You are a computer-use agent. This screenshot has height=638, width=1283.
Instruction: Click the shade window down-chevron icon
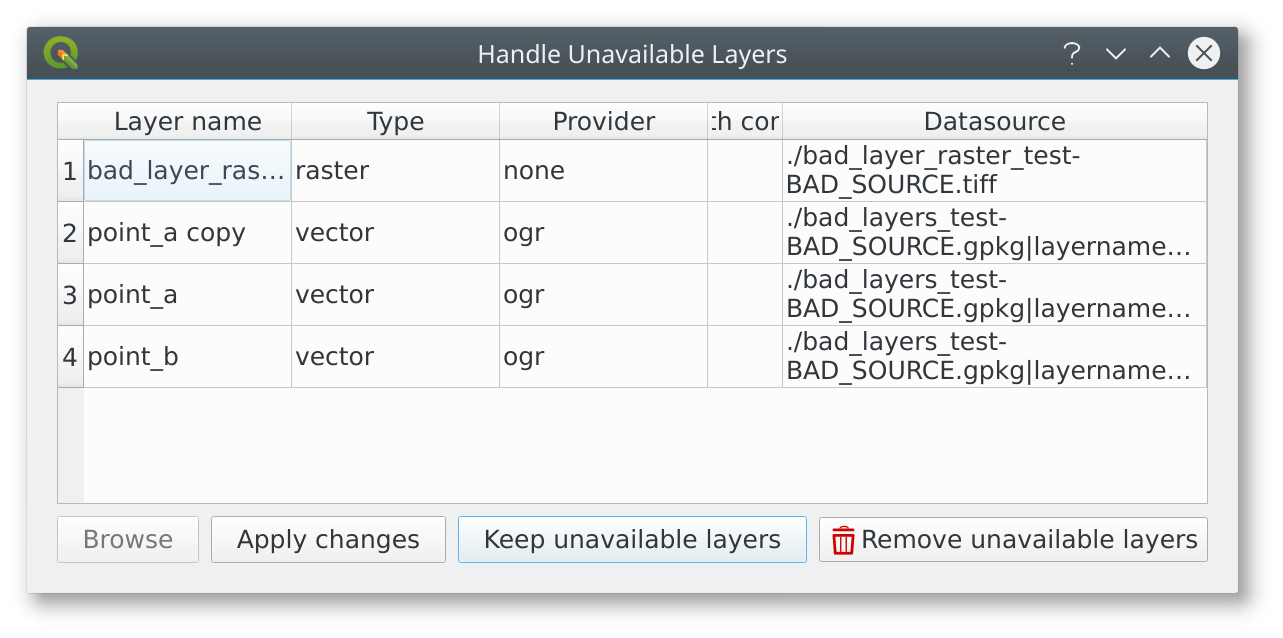pyautogui.click(x=1115, y=54)
